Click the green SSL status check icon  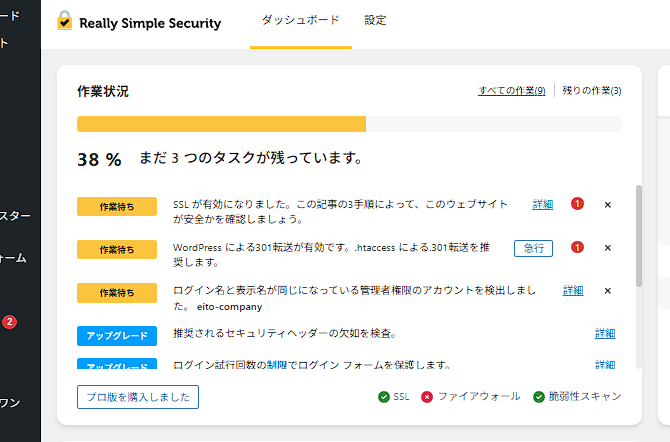[x=384, y=397]
